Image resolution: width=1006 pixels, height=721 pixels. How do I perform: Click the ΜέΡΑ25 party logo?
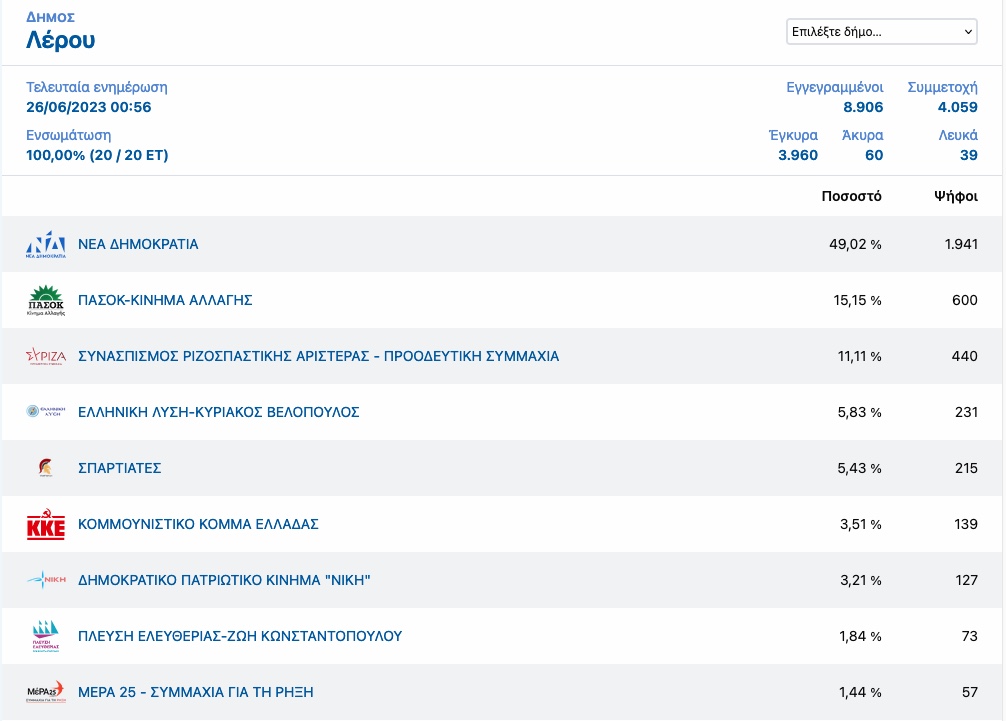pyautogui.click(x=46, y=692)
